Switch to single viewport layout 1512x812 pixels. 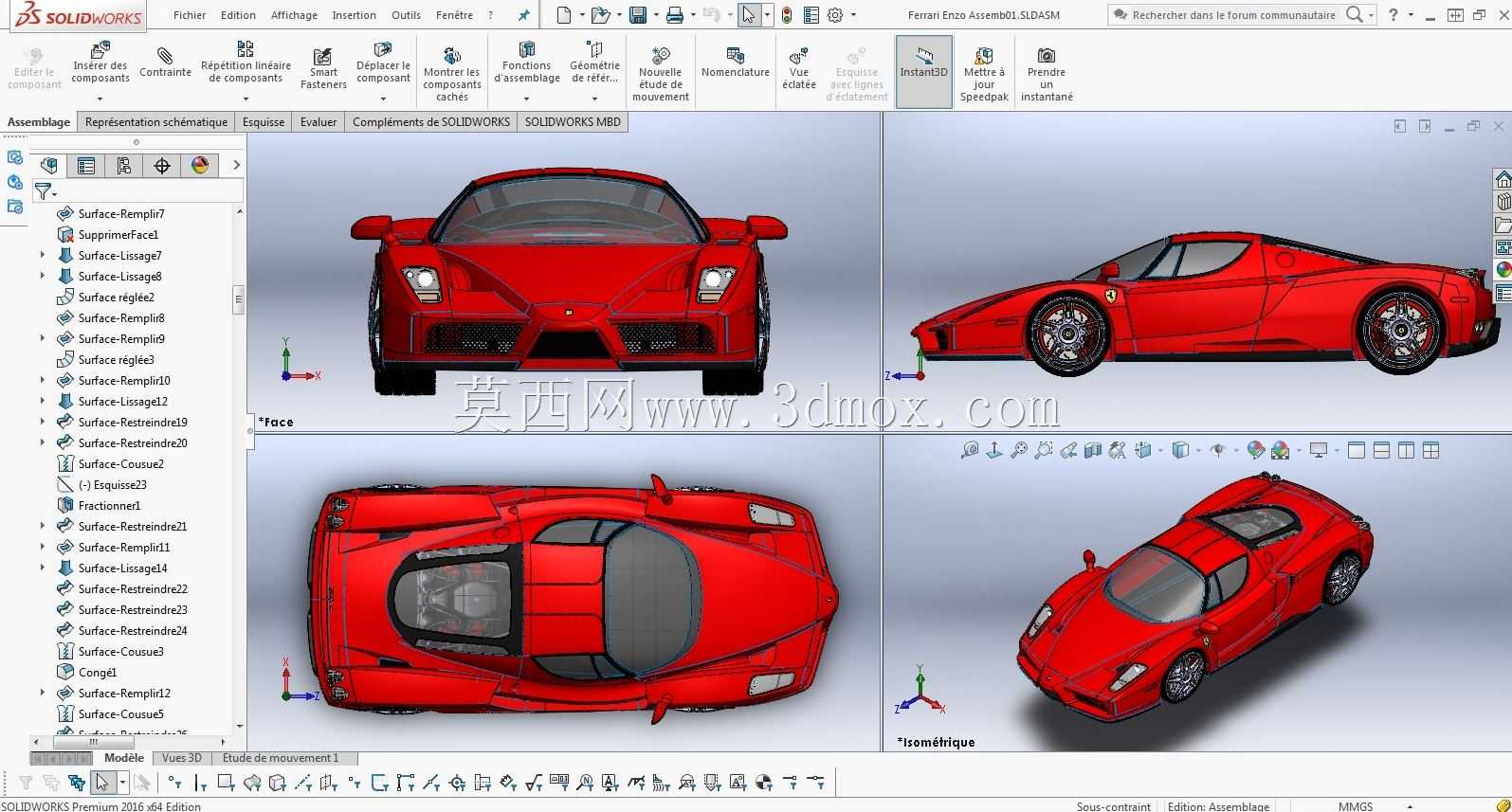[x=1357, y=451]
